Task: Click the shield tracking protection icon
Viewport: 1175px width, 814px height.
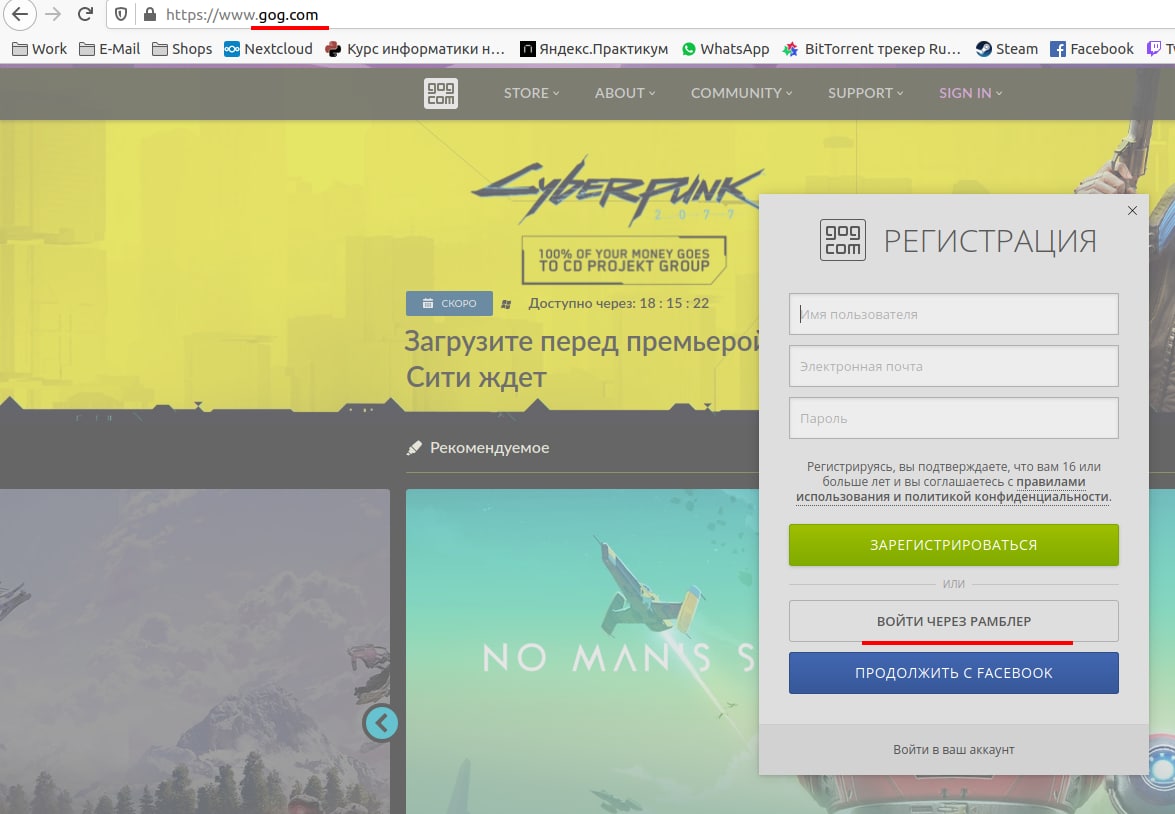Action: 121,14
